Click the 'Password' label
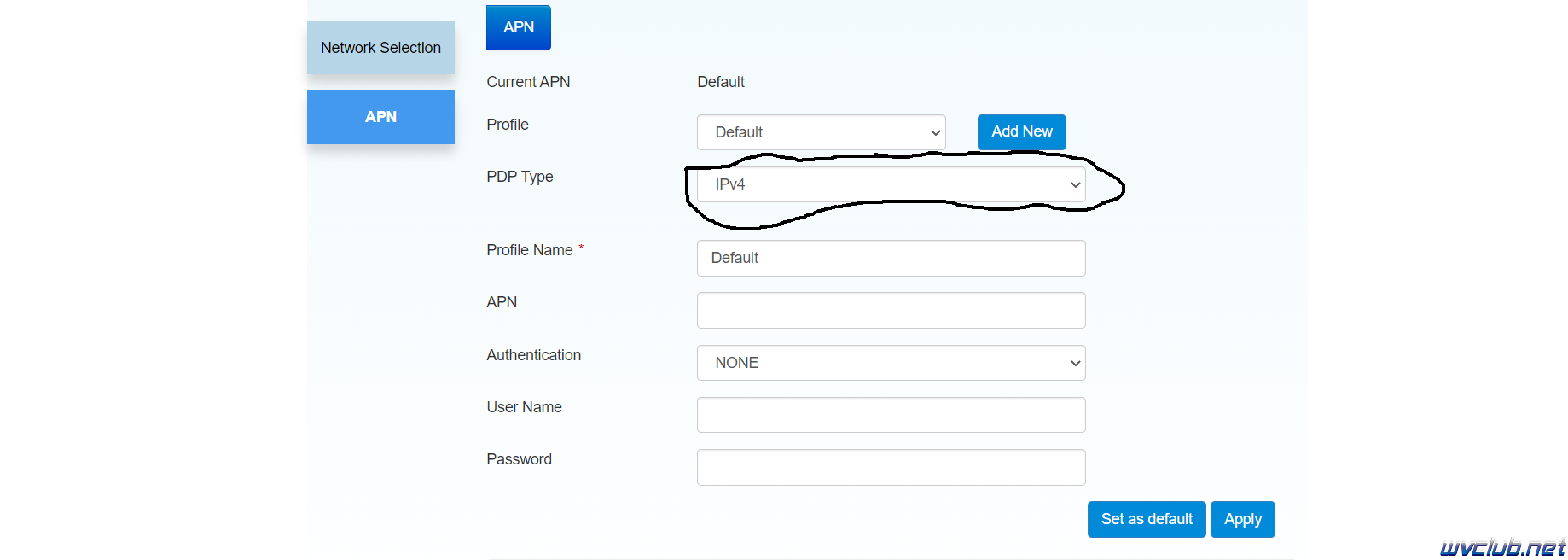The height and width of the screenshot is (560, 1568). 519,459
